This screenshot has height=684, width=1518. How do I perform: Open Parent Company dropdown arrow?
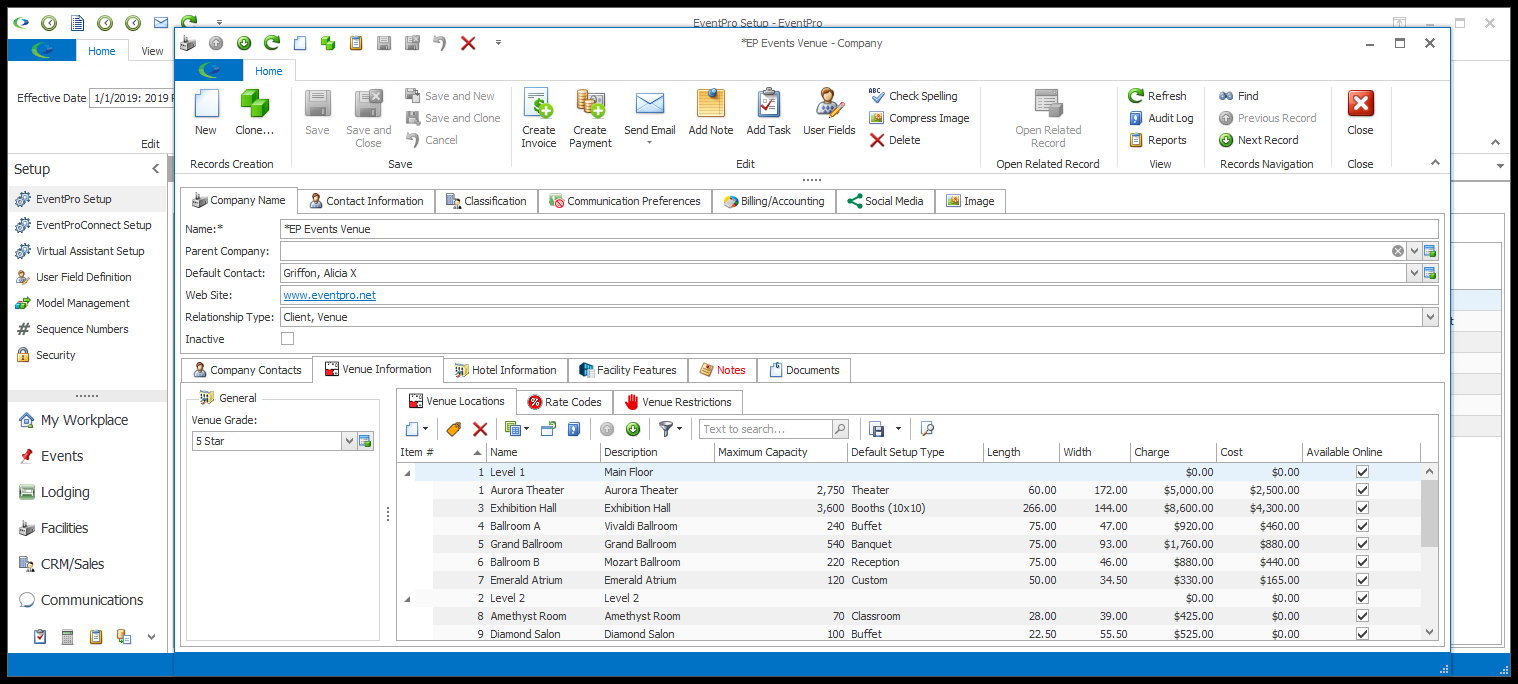click(1414, 251)
